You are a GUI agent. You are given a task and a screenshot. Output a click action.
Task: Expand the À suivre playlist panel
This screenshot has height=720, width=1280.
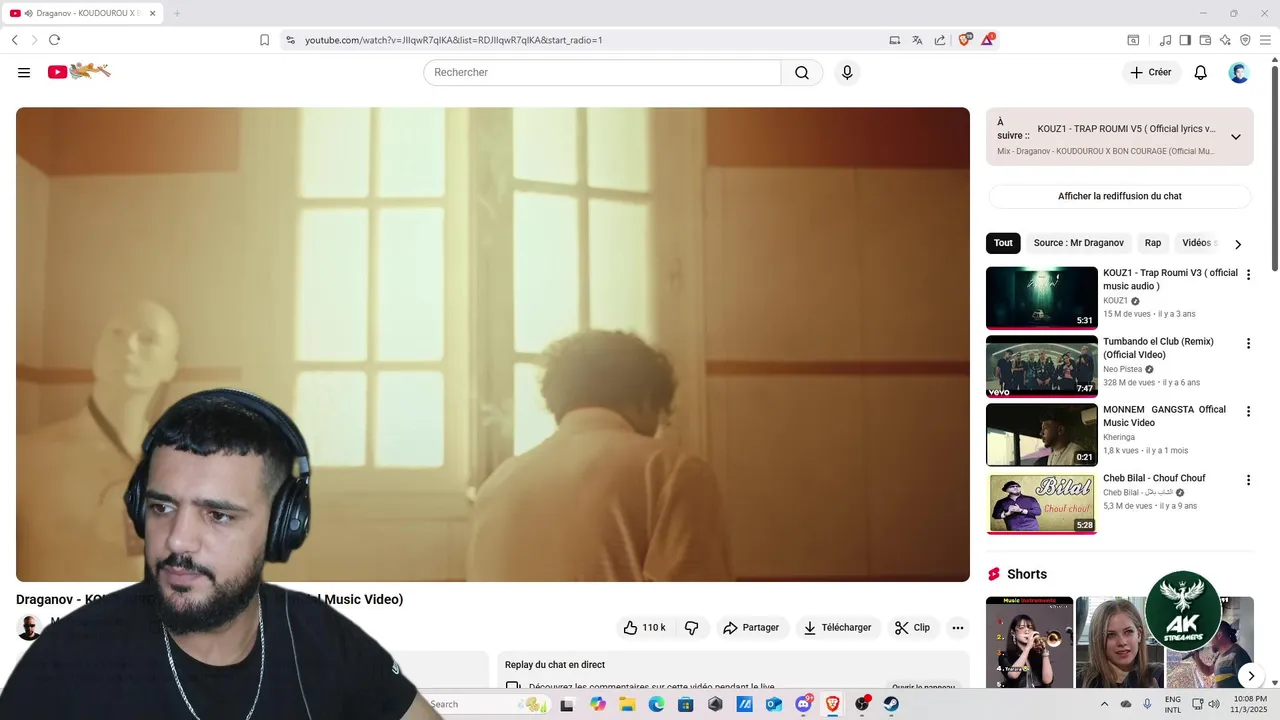(1236, 137)
